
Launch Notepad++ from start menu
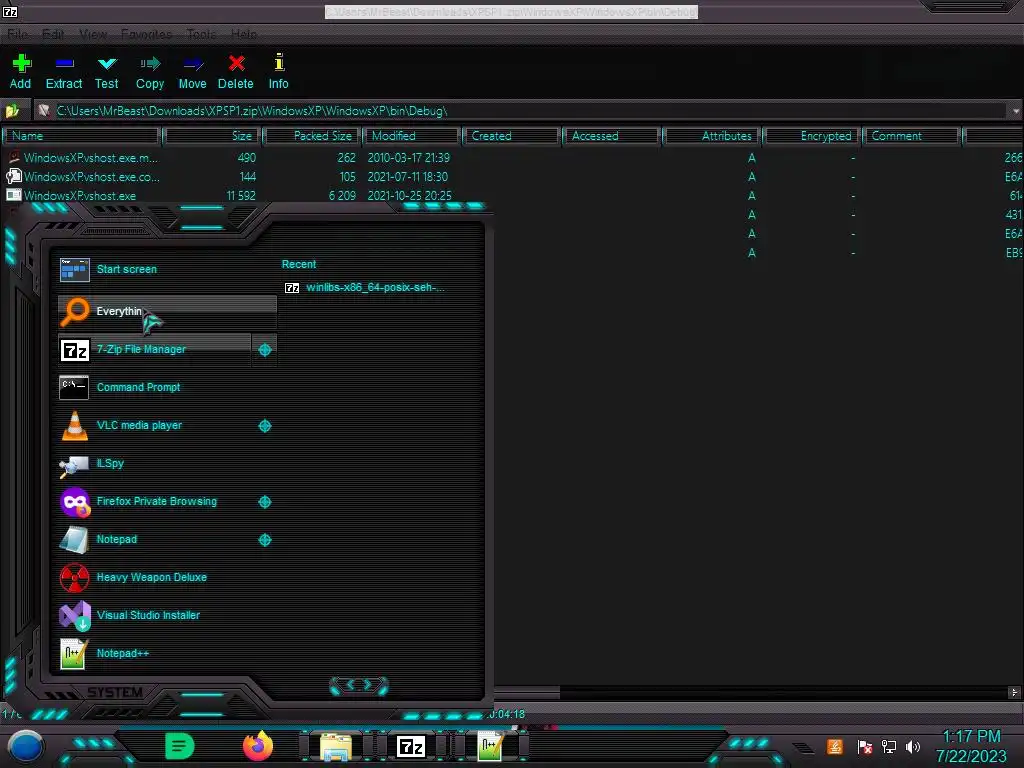click(167, 654)
